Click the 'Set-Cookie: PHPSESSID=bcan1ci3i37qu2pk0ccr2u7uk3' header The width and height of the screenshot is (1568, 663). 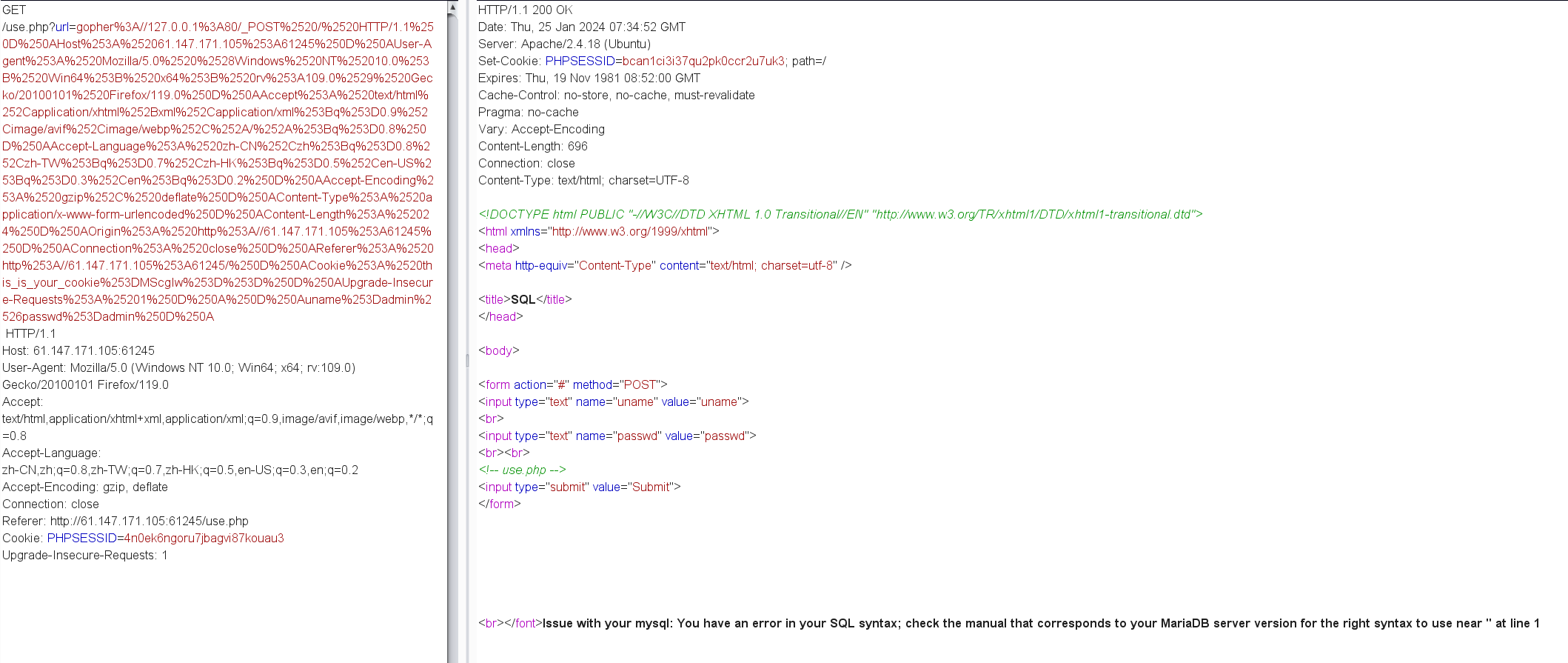click(652, 61)
